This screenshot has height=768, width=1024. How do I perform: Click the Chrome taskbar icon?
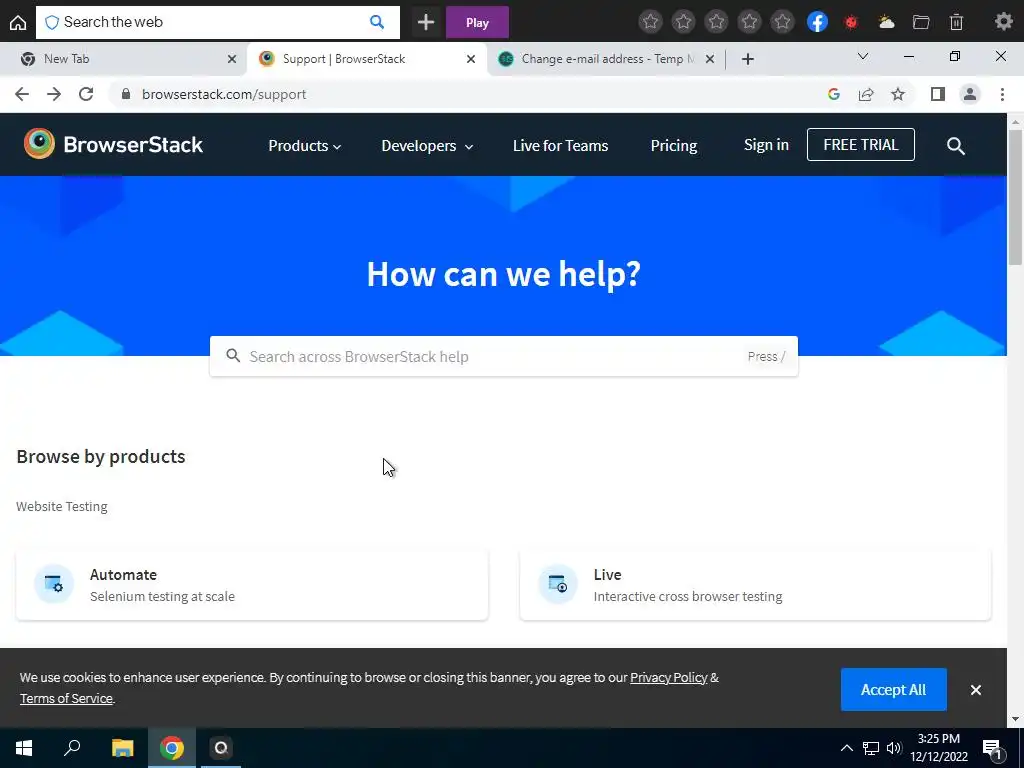(172, 748)
